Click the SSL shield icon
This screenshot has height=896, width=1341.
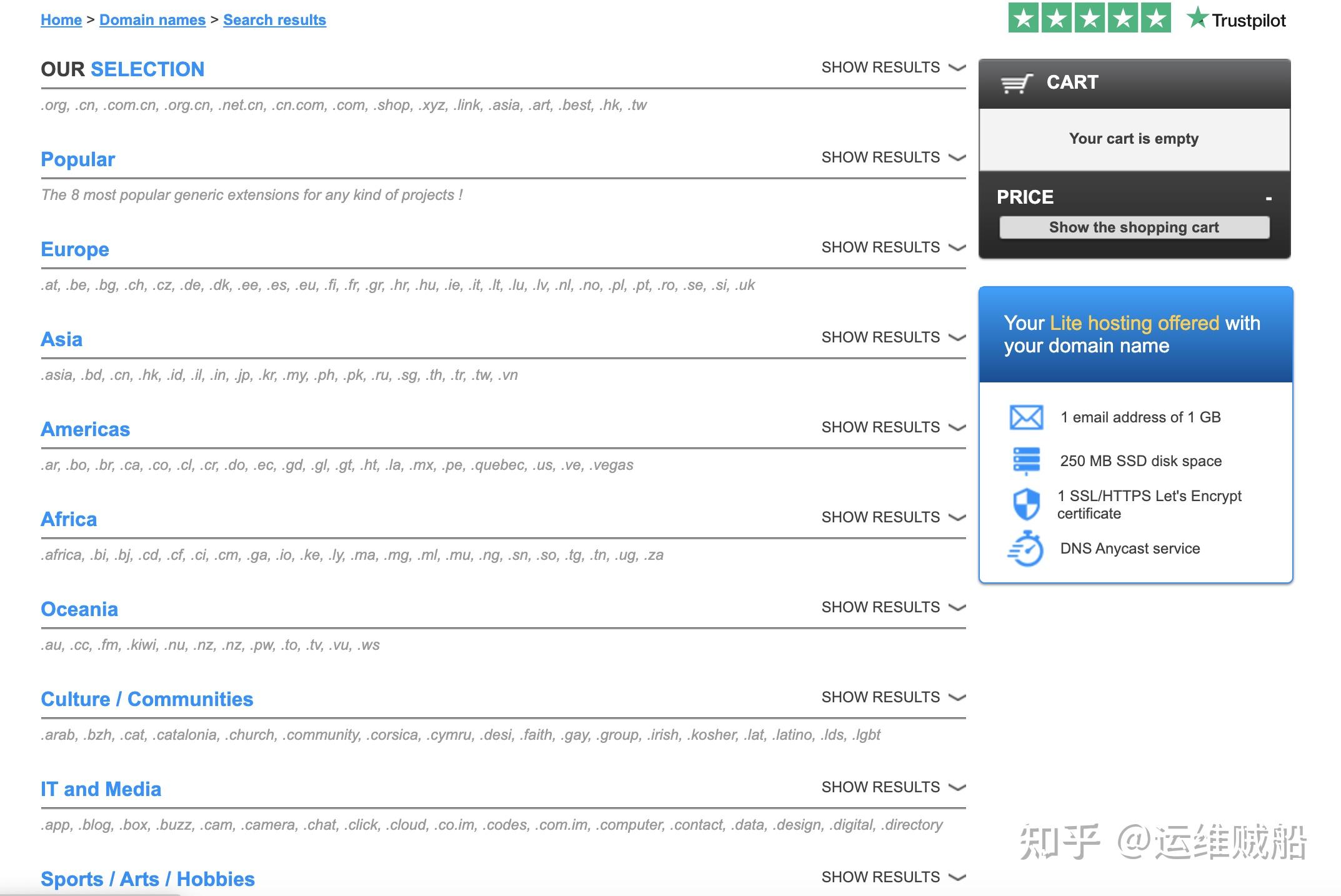coord(1026,504)
